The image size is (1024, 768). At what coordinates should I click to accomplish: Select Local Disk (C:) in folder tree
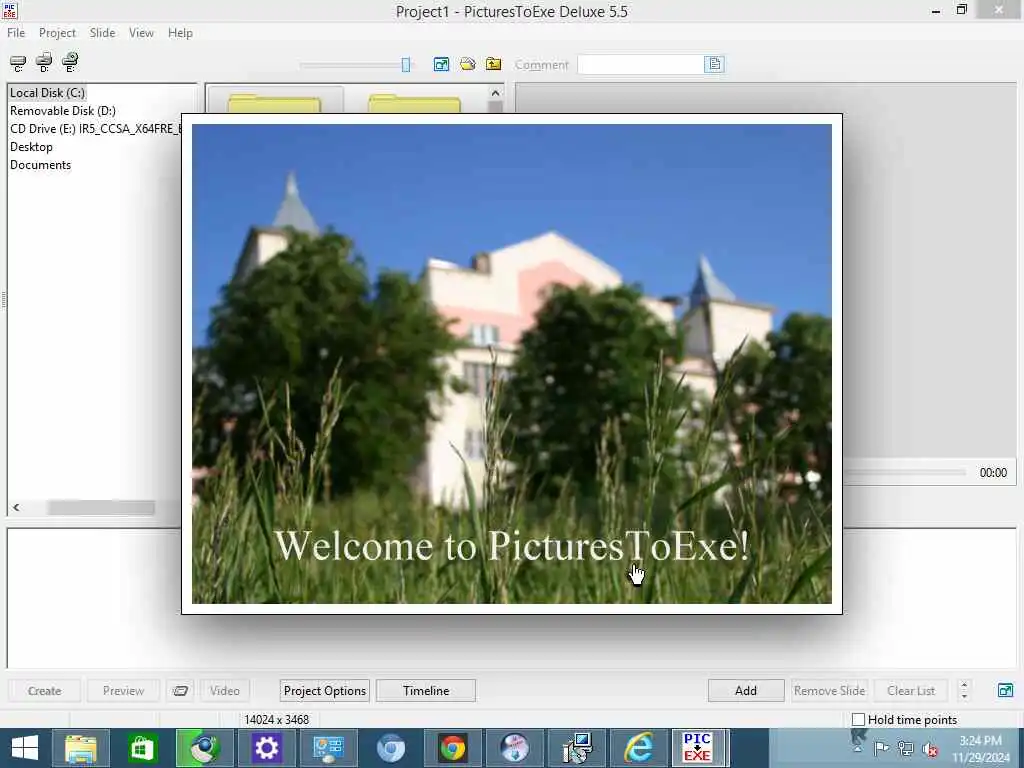(47, 93)
